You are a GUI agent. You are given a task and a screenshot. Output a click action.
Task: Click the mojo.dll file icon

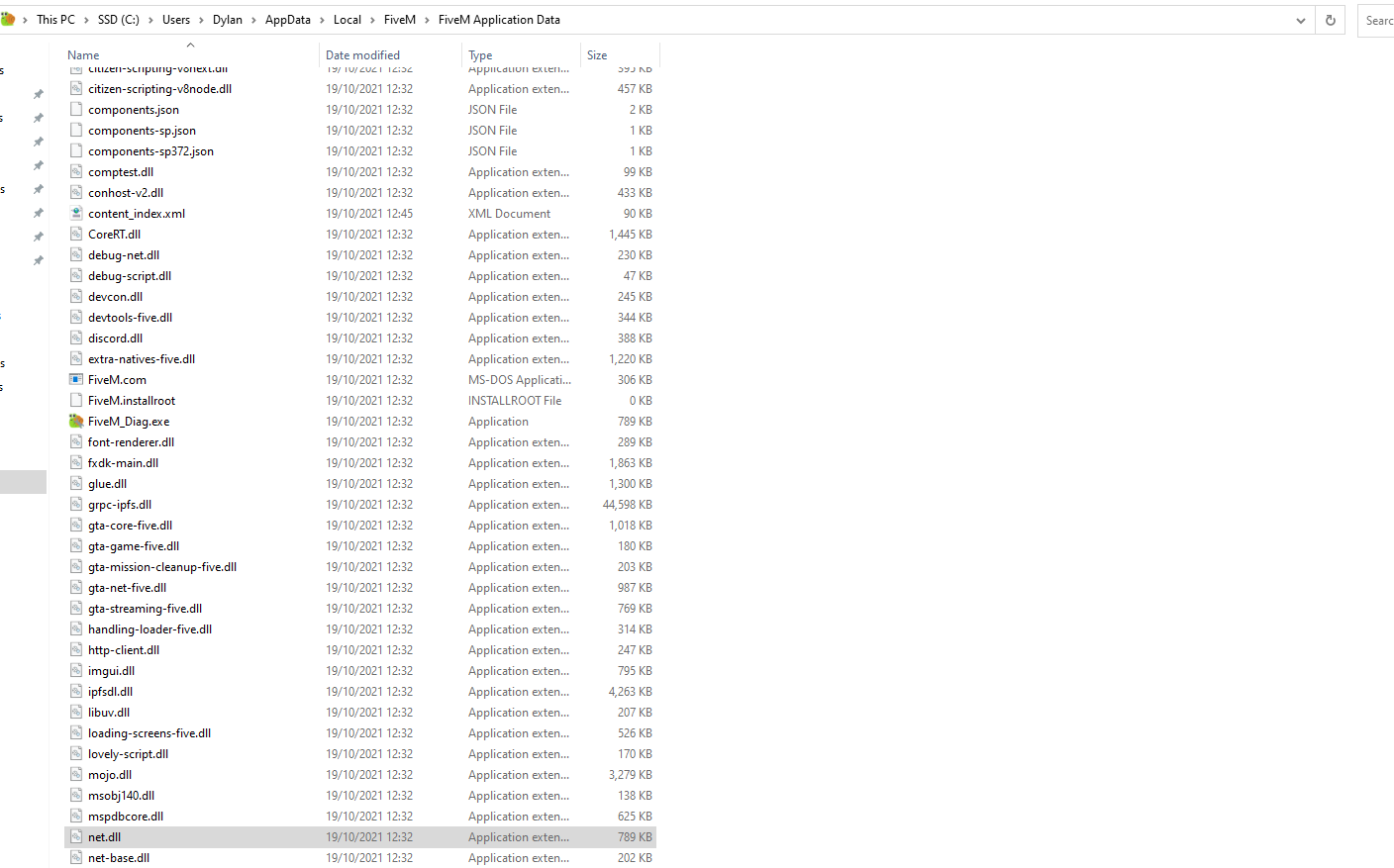pyautogui.click(x=76, y=774)
